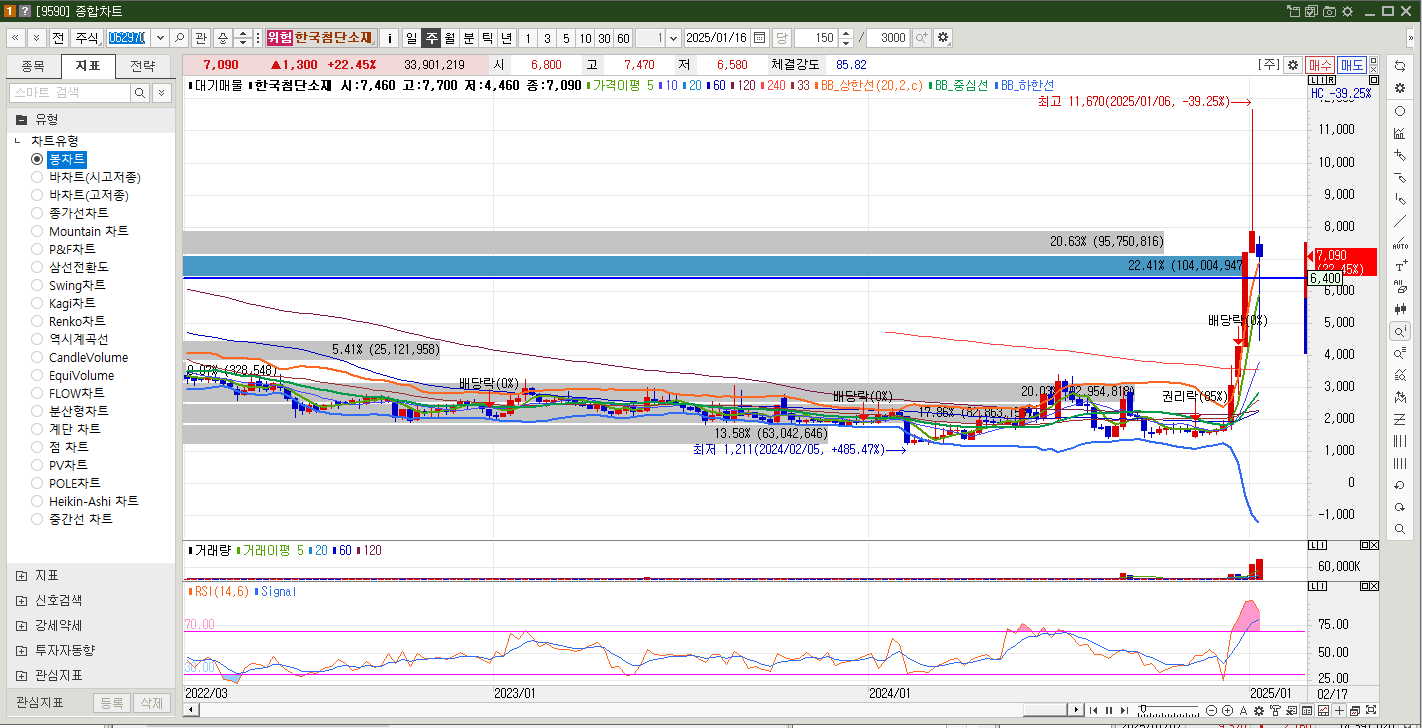
Task: Switch chart period to 틱 (tick)
Action: tap(487, 38)
